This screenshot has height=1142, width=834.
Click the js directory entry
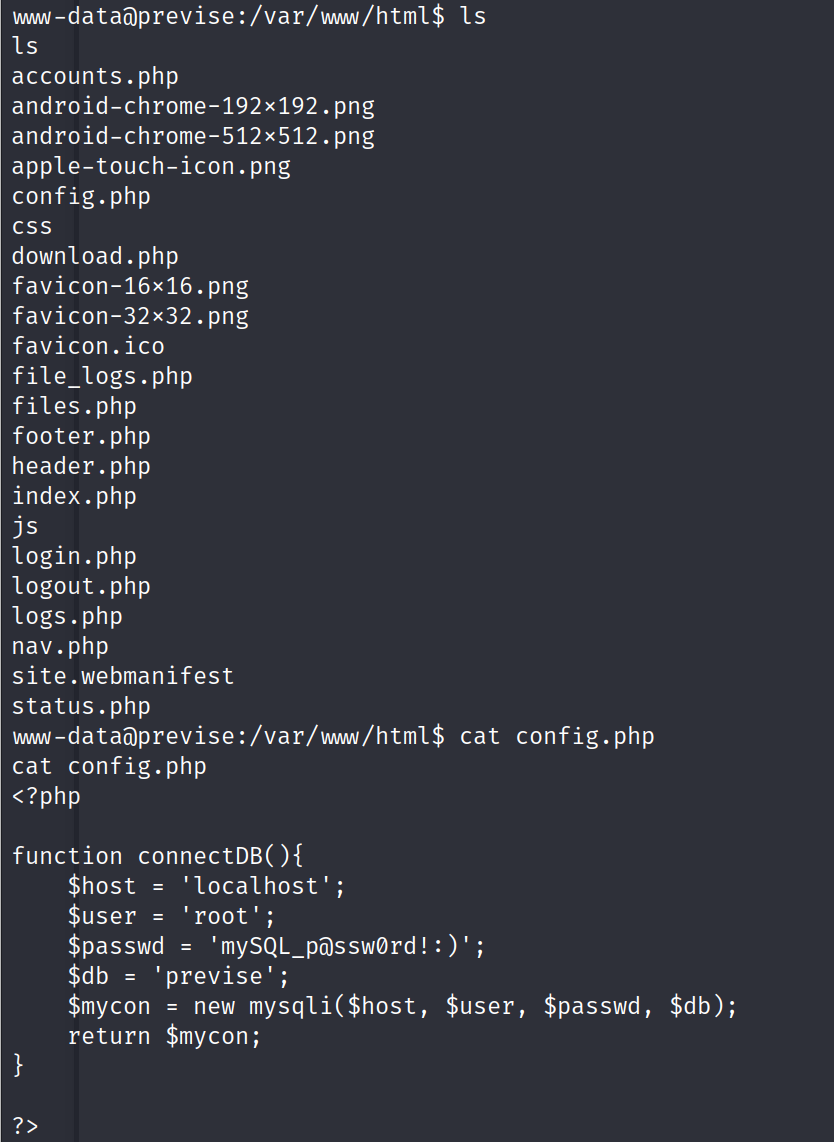pyautogui.click(x=25, y=526)
